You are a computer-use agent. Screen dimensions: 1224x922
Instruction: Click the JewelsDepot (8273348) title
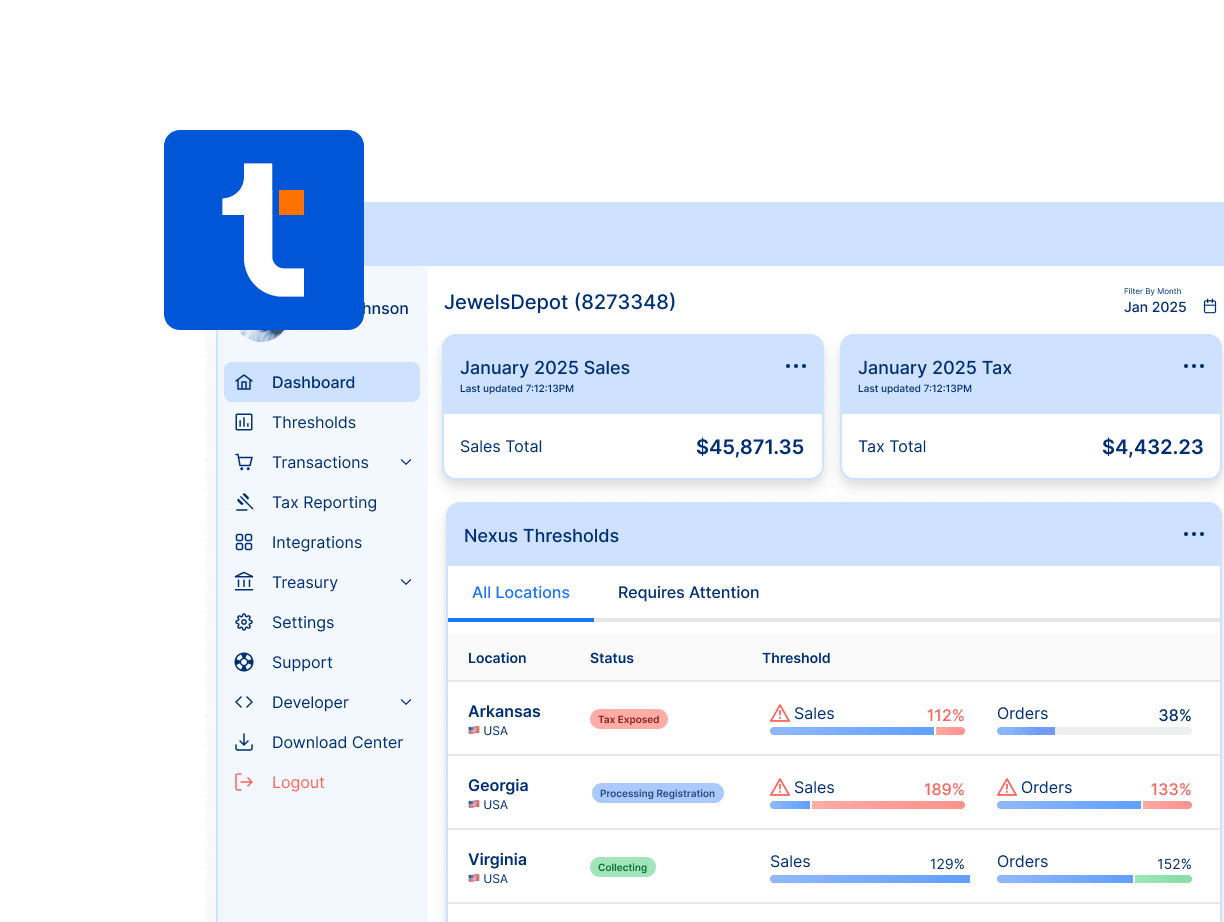point(560,302)
